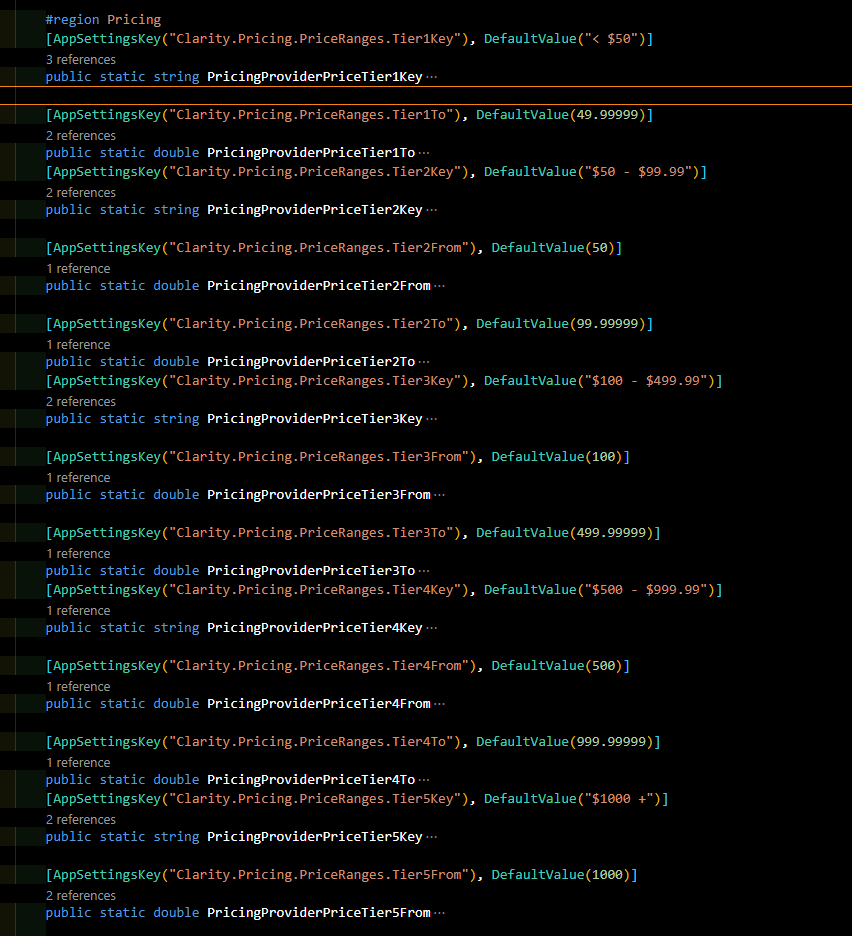Click property name PricingProviderPriceTier4Key
The height and width of the screenshot is (936, 852).
click(315, 628)
